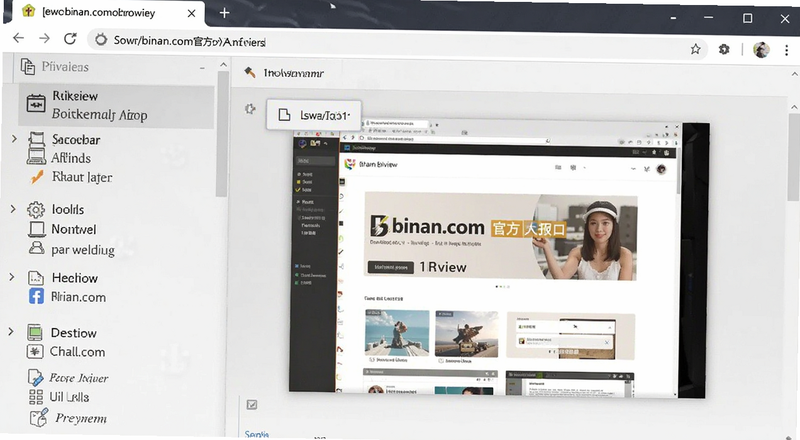
Task: Click the Sernie link at bottom
Action: (x=257, y=434)
